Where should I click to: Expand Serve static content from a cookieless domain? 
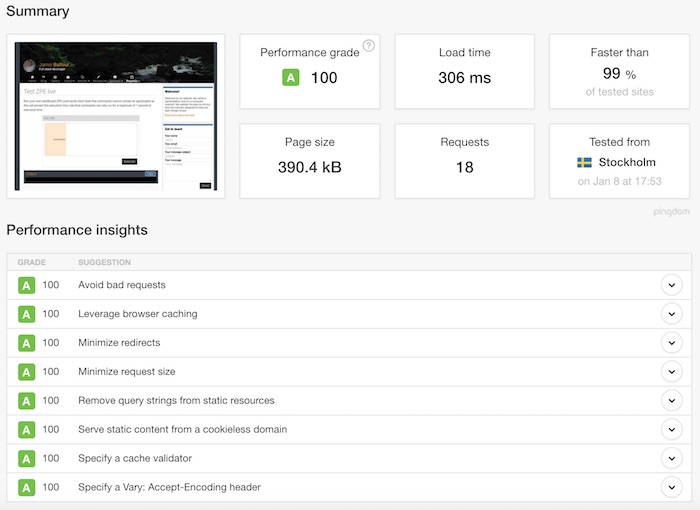(x=671, y=430)
